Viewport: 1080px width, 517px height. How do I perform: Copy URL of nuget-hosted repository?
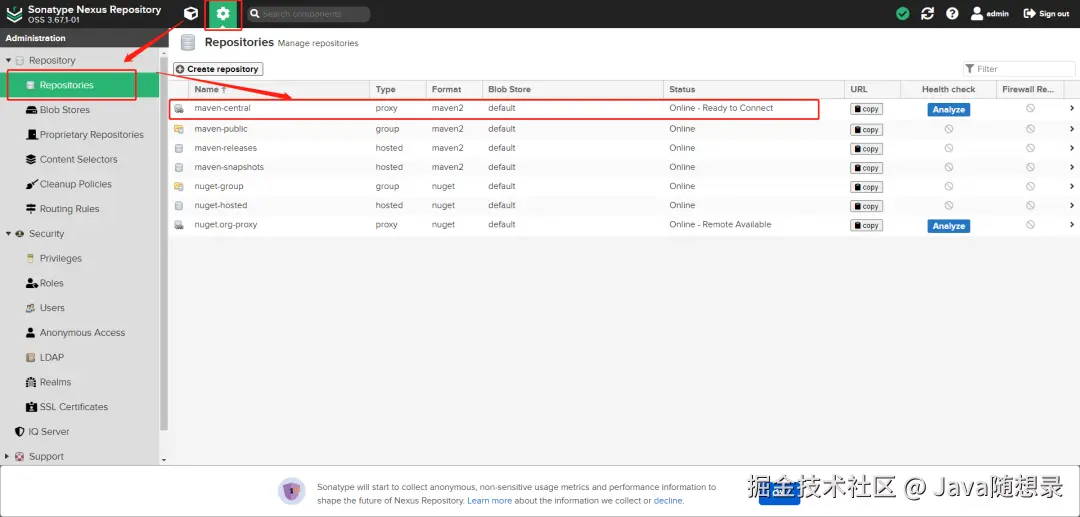tap(866, 207)
